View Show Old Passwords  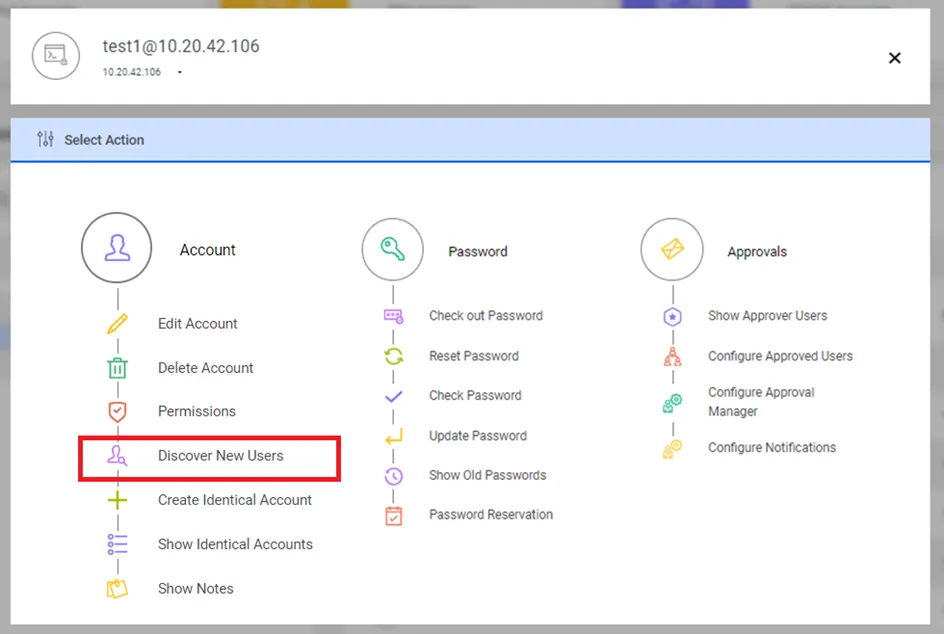[x=488, y=475]
